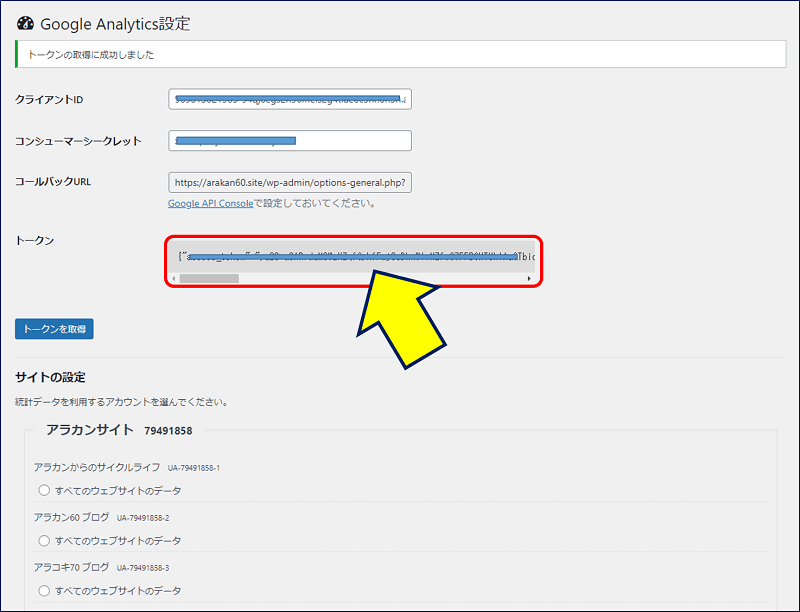The width and height of the screenshot is (800, 612).
Task: Click the サイトの設定 heading
Action: (x=51, y=377)
